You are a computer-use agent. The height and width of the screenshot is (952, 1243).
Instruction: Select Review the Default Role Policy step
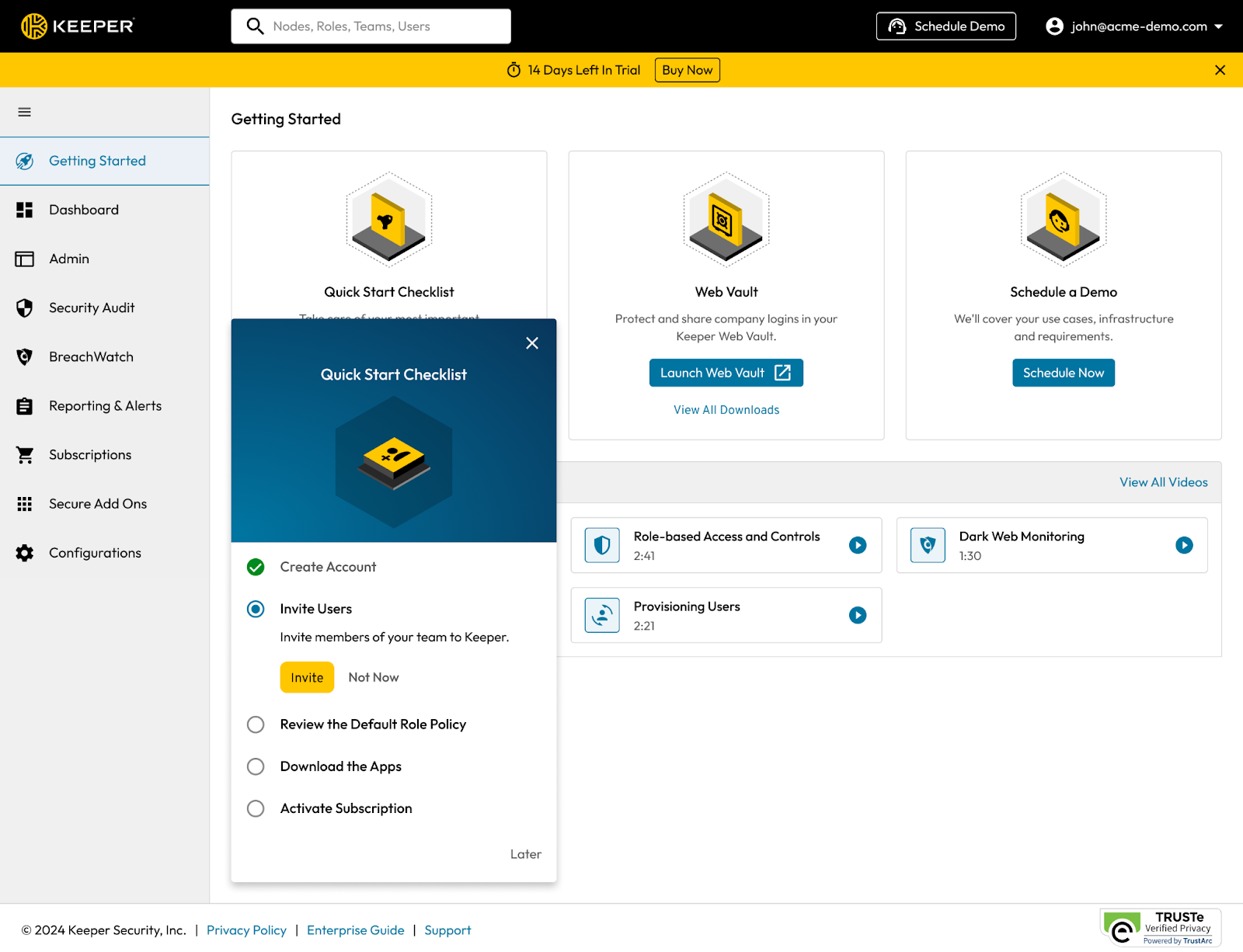pos(256,724)
